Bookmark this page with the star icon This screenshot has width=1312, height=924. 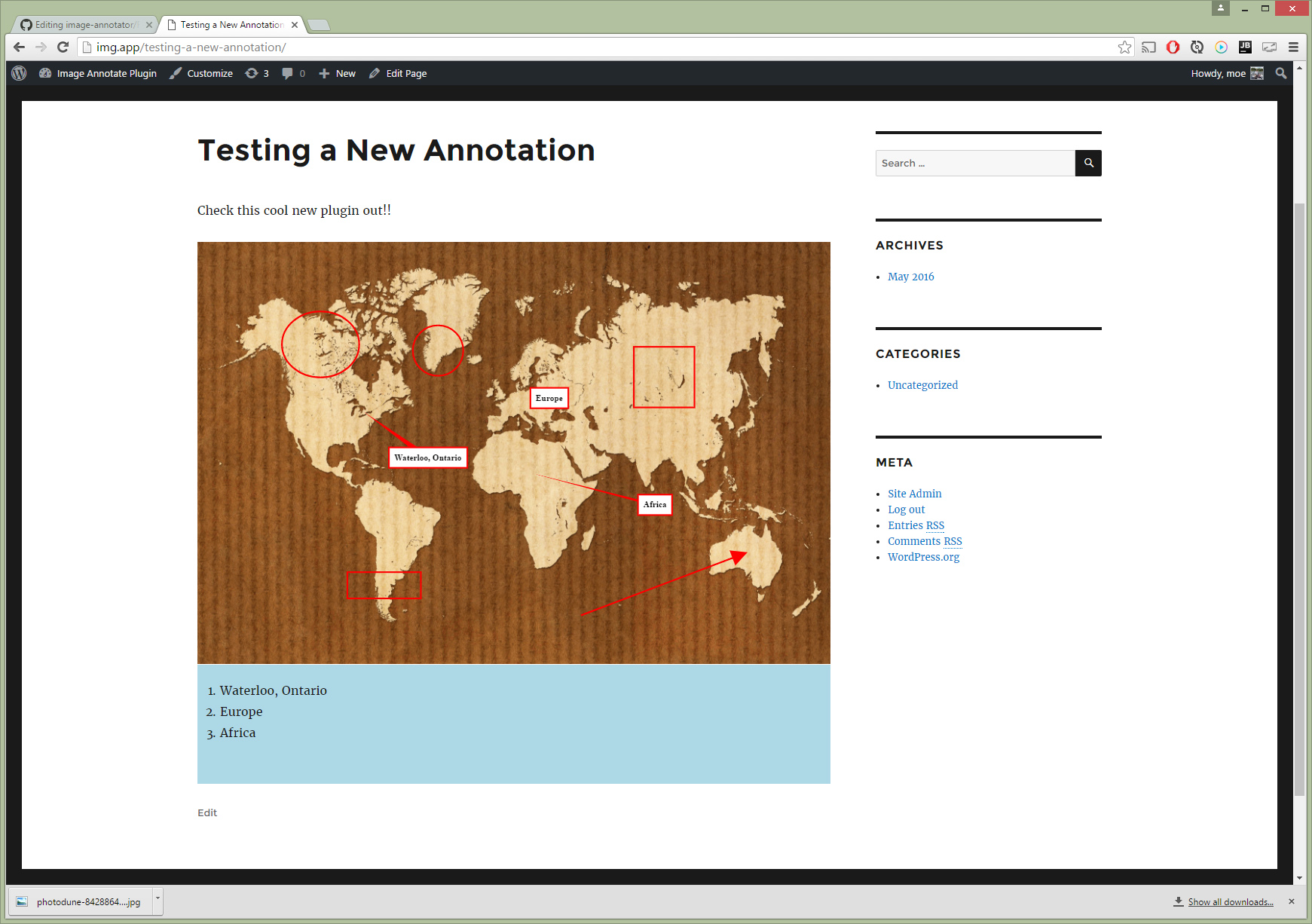coord(1124,47)
